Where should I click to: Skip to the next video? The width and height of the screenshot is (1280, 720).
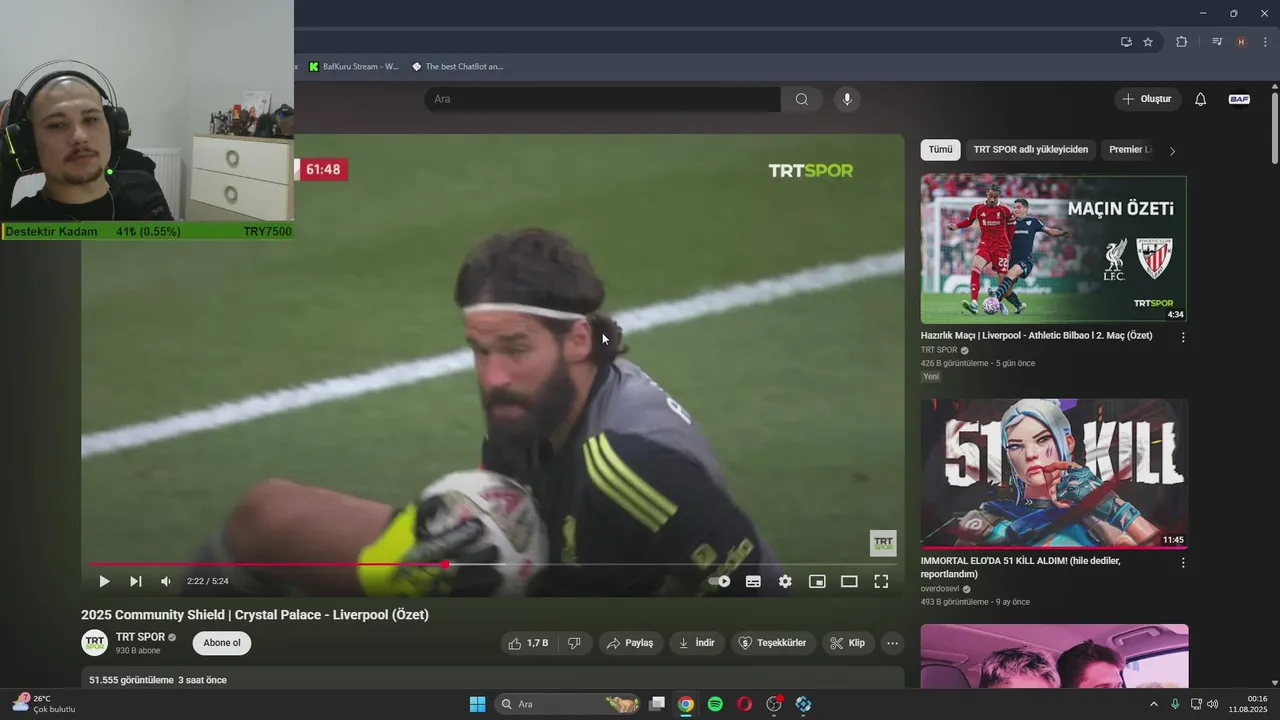click(x=135, y=581)
